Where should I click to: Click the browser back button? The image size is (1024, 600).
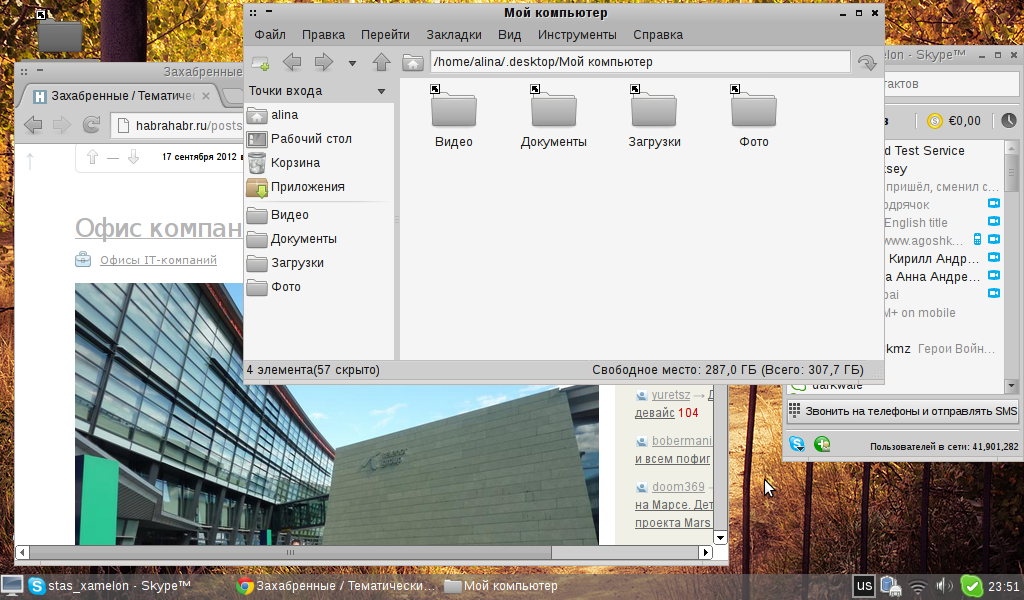[x=33, y=125]
